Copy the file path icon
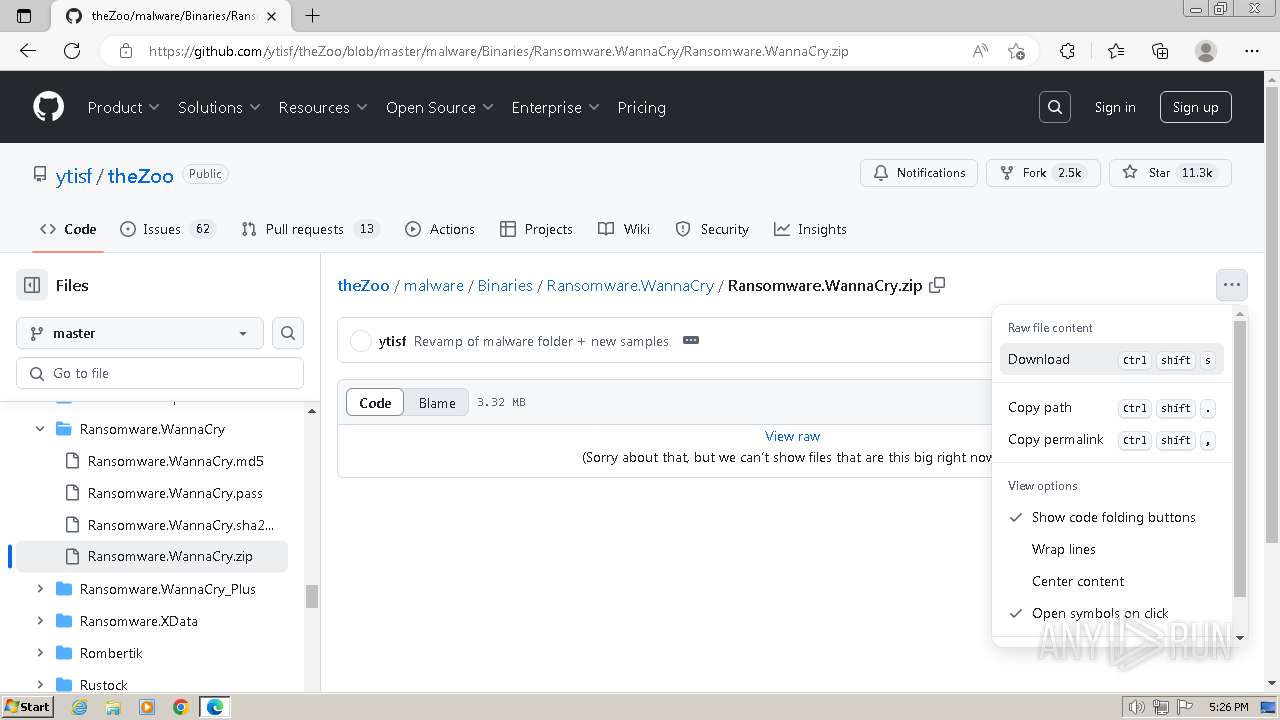Viewport: 1280px width, 720px height. 937,285
